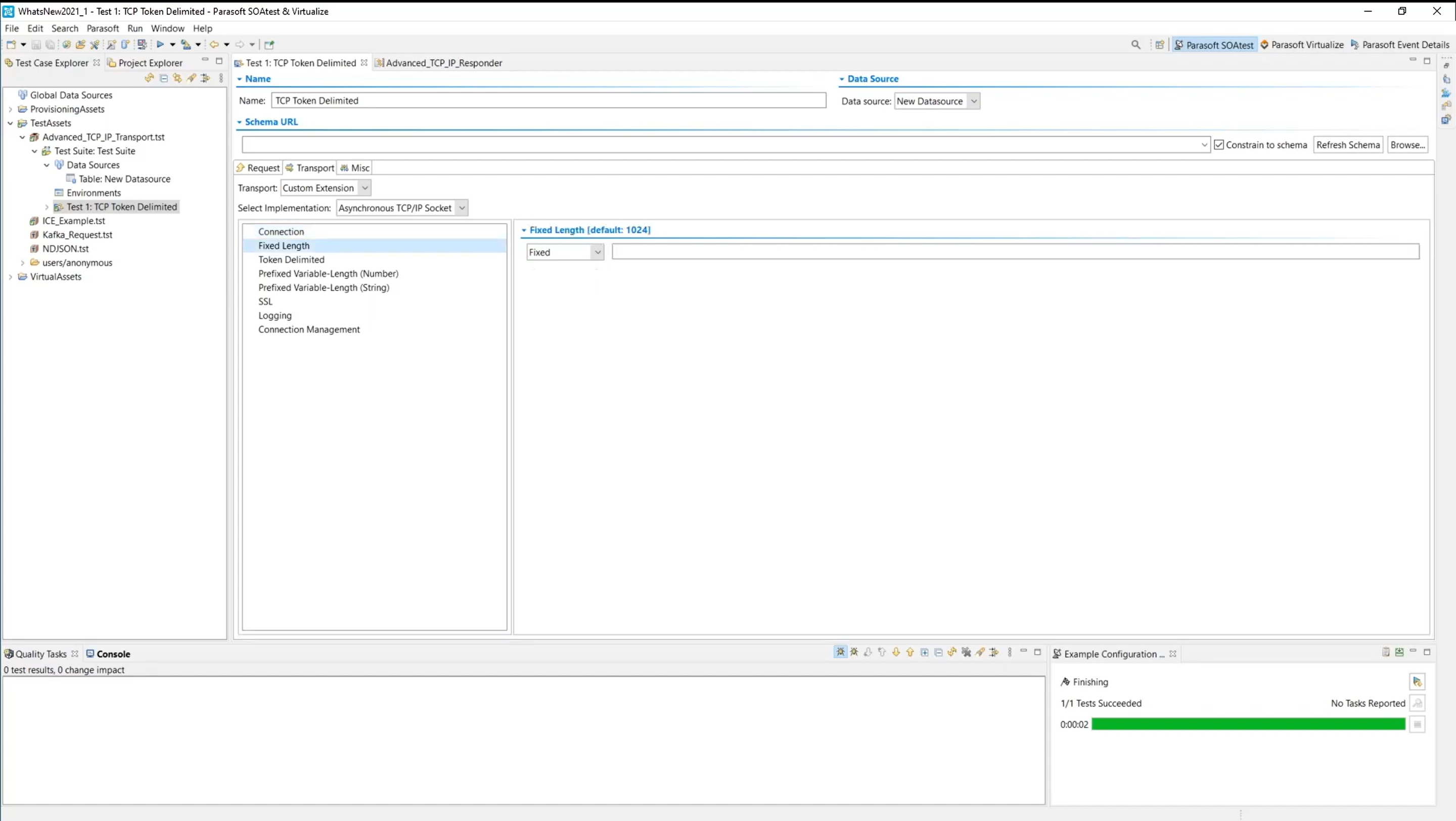Click the yellow up arrow in Quality Tasks toolbar
1456x821 pixels.
[910, 652]
